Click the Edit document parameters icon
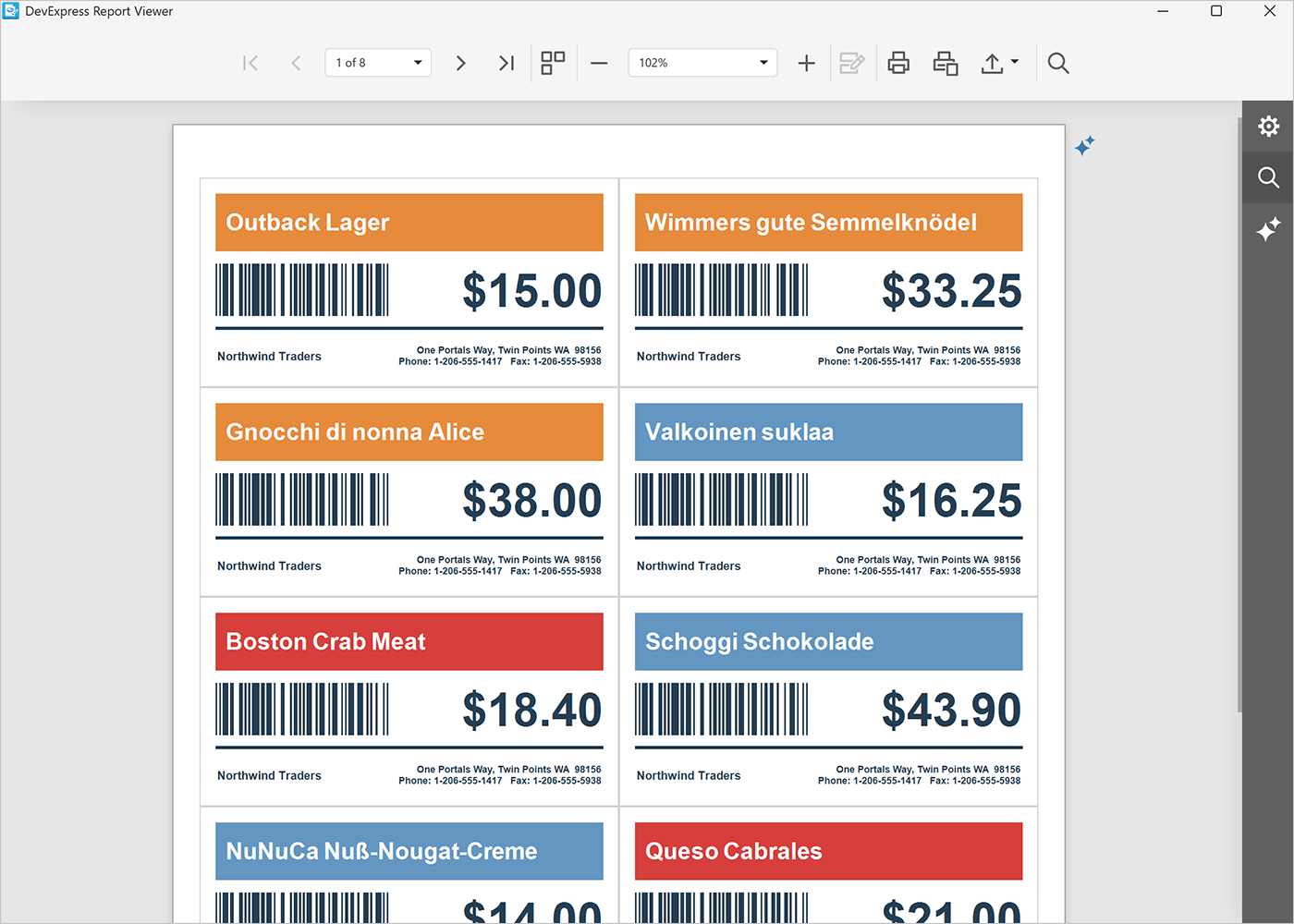Image resolution: width=1294 pixels, height=924 pixels. point(851,63)
